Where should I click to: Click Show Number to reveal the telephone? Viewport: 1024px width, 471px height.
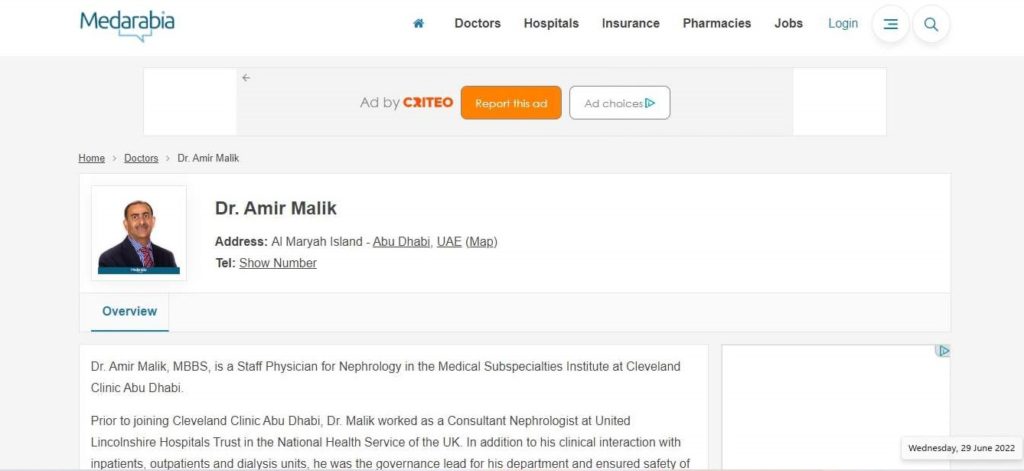click(278, 263)
